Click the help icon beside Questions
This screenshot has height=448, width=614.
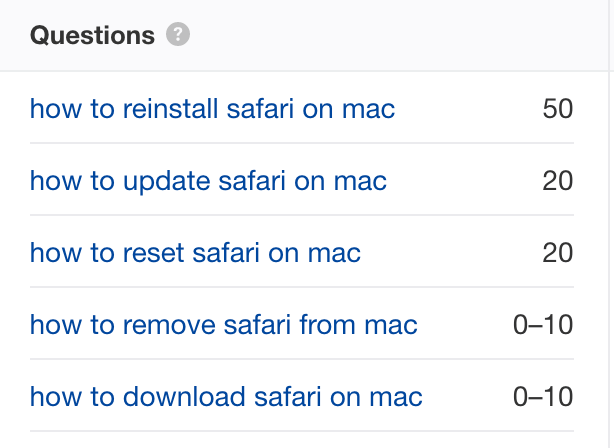click(178, 36)
